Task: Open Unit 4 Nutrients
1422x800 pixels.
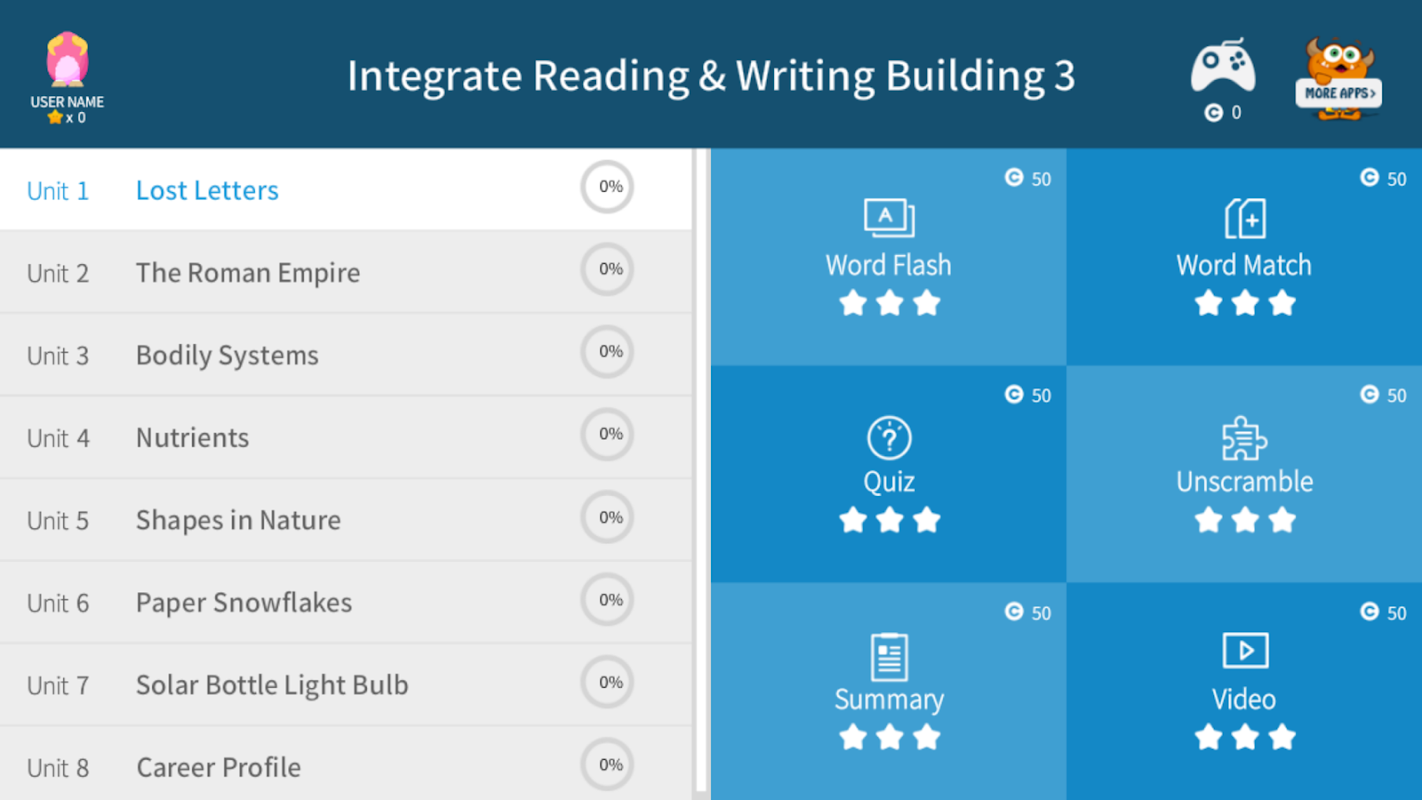Action: (192, 437)
